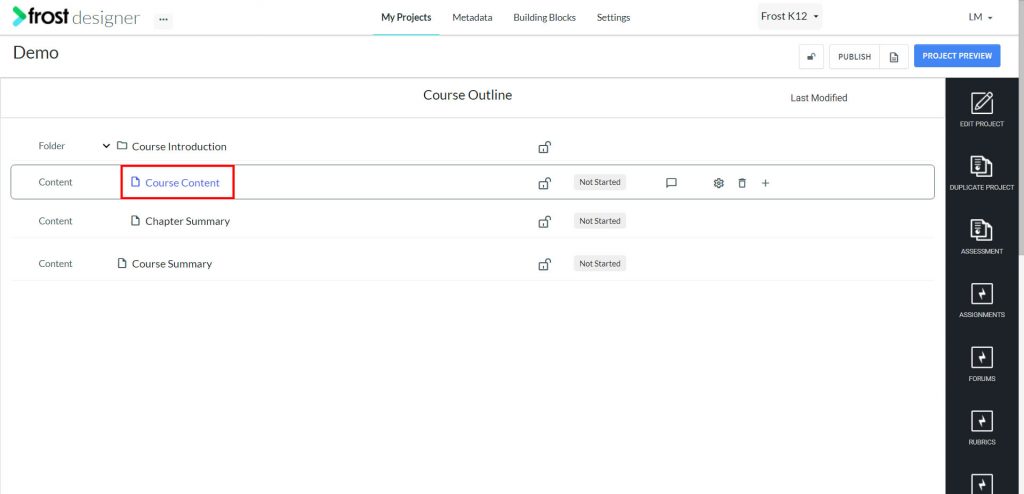Open settings gear for Course Content row
The image size is (1024, 494).
coord(718,183)
